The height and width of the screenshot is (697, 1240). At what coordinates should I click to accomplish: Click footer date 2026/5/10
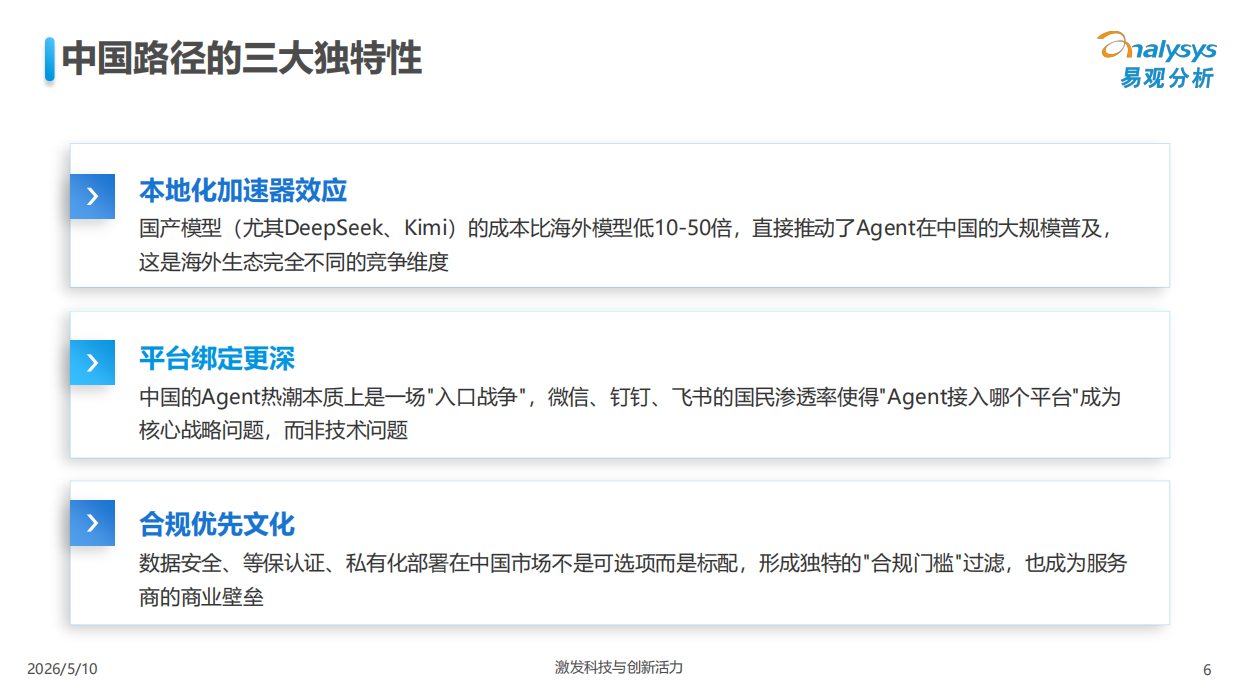point(62,669)
